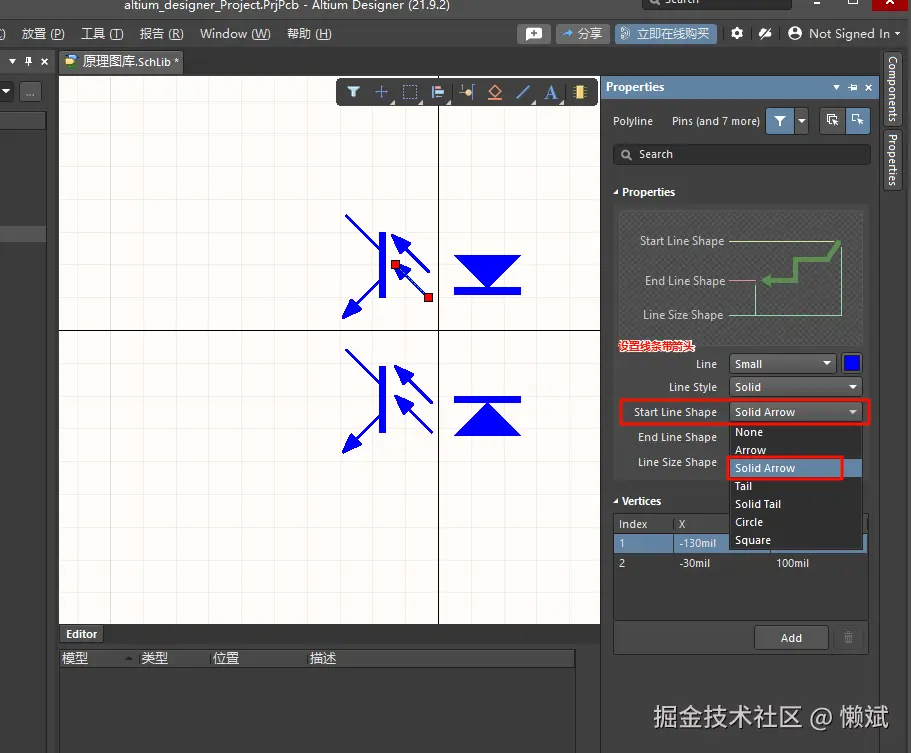Viewport: 911px width, 753px height.
Task: Open the Line width Small dropdown
Action: [782, 364]
